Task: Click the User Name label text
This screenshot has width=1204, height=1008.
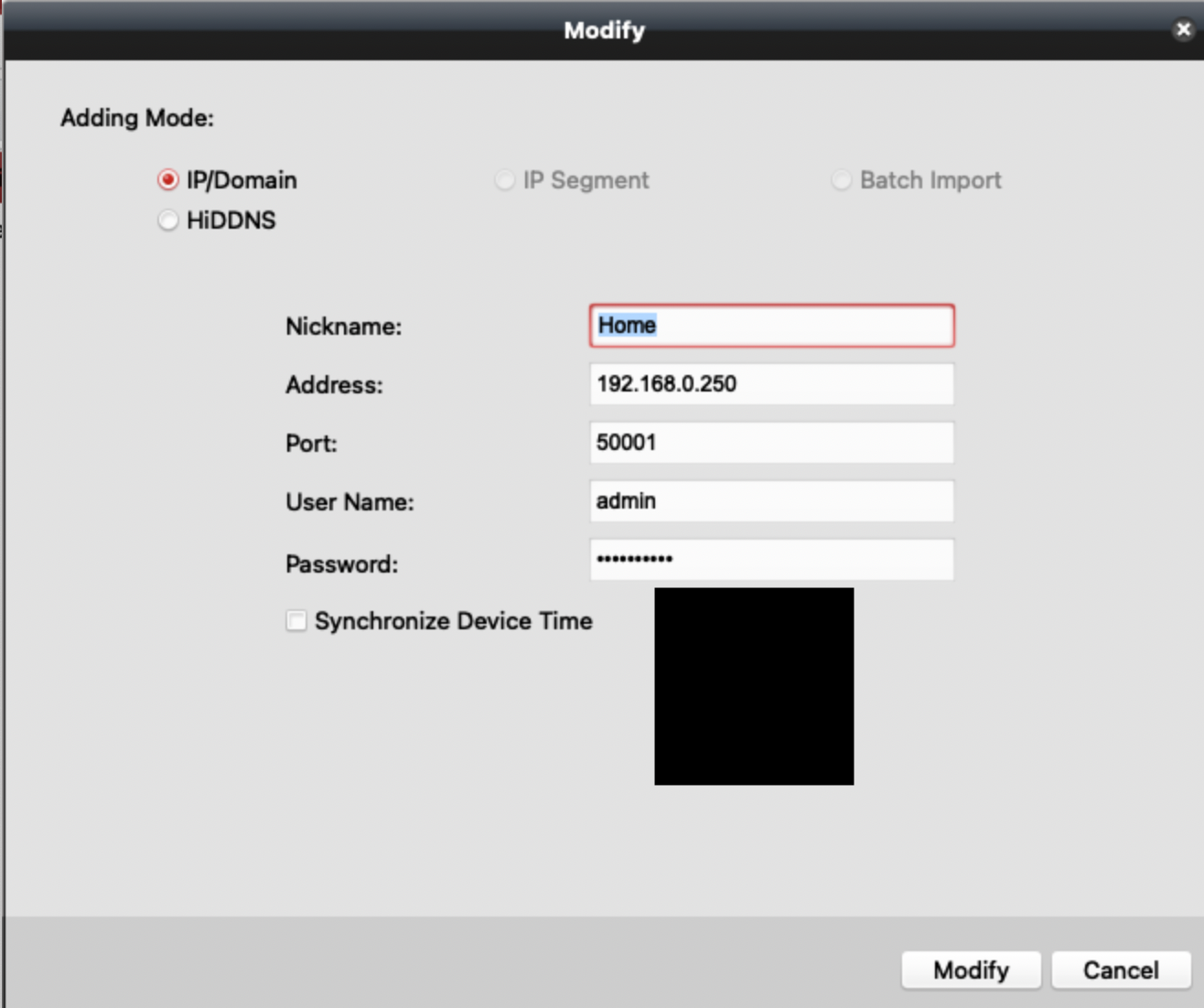Action: (x=349, y=502)
